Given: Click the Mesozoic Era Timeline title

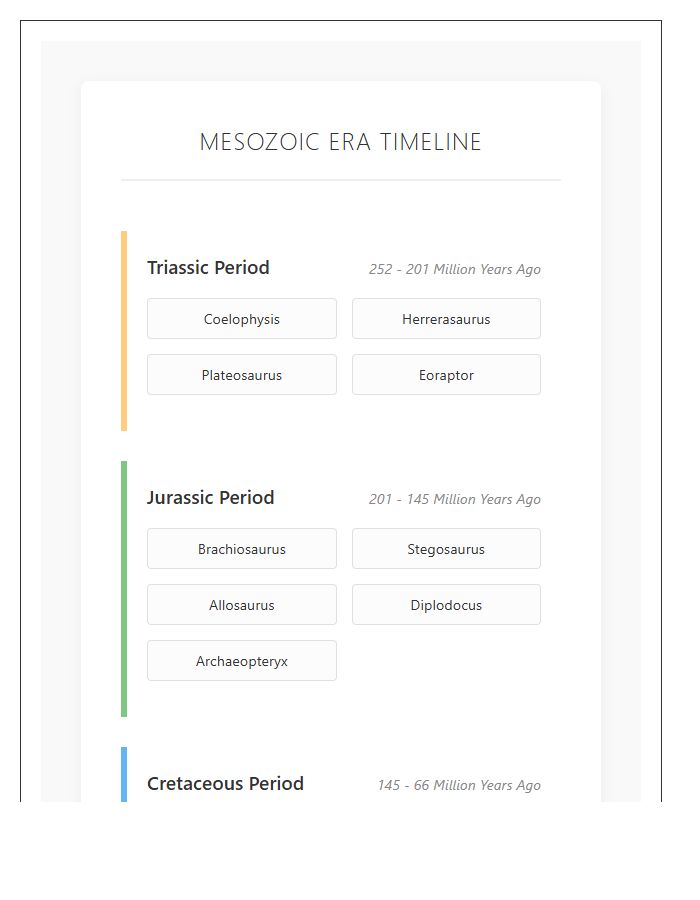Looking at the screenshot, I should tap(340, 142).
